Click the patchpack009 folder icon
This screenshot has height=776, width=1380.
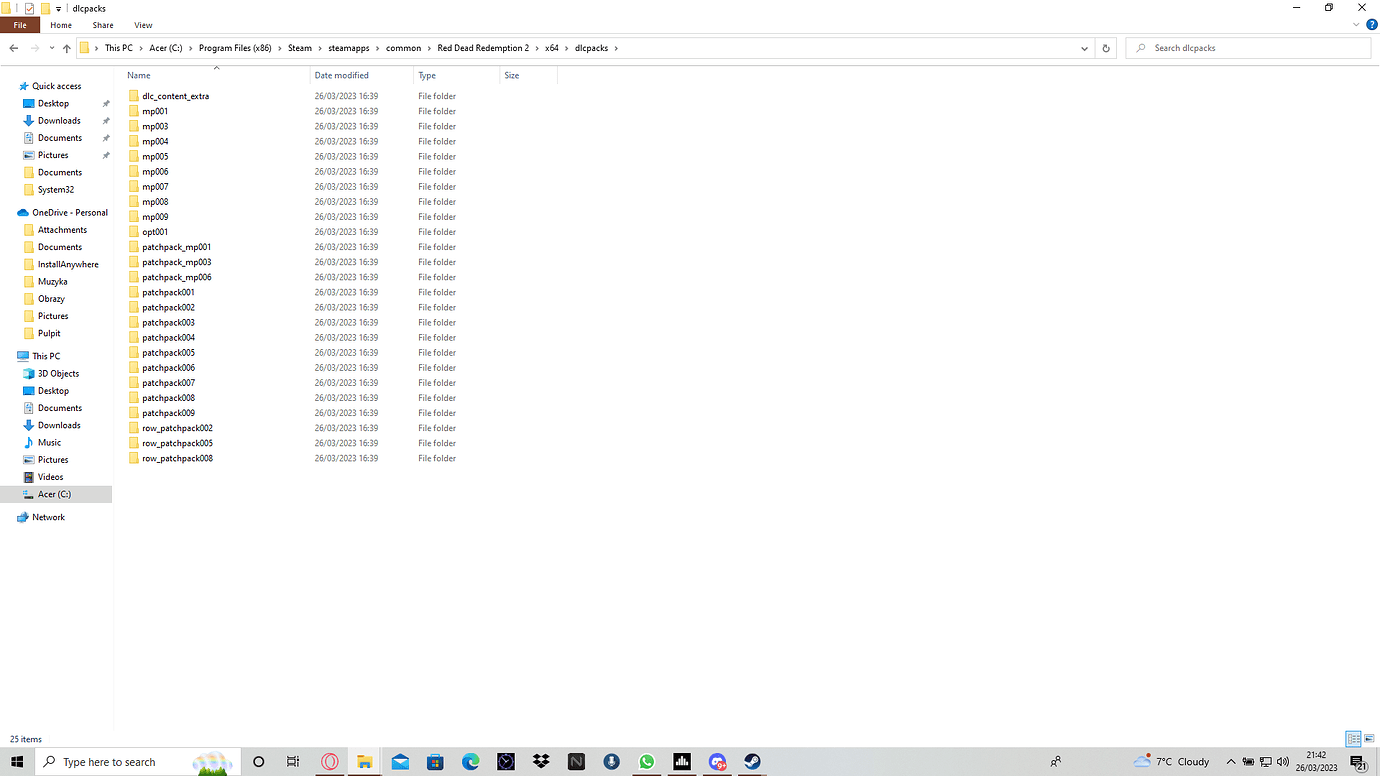point(134,413)
